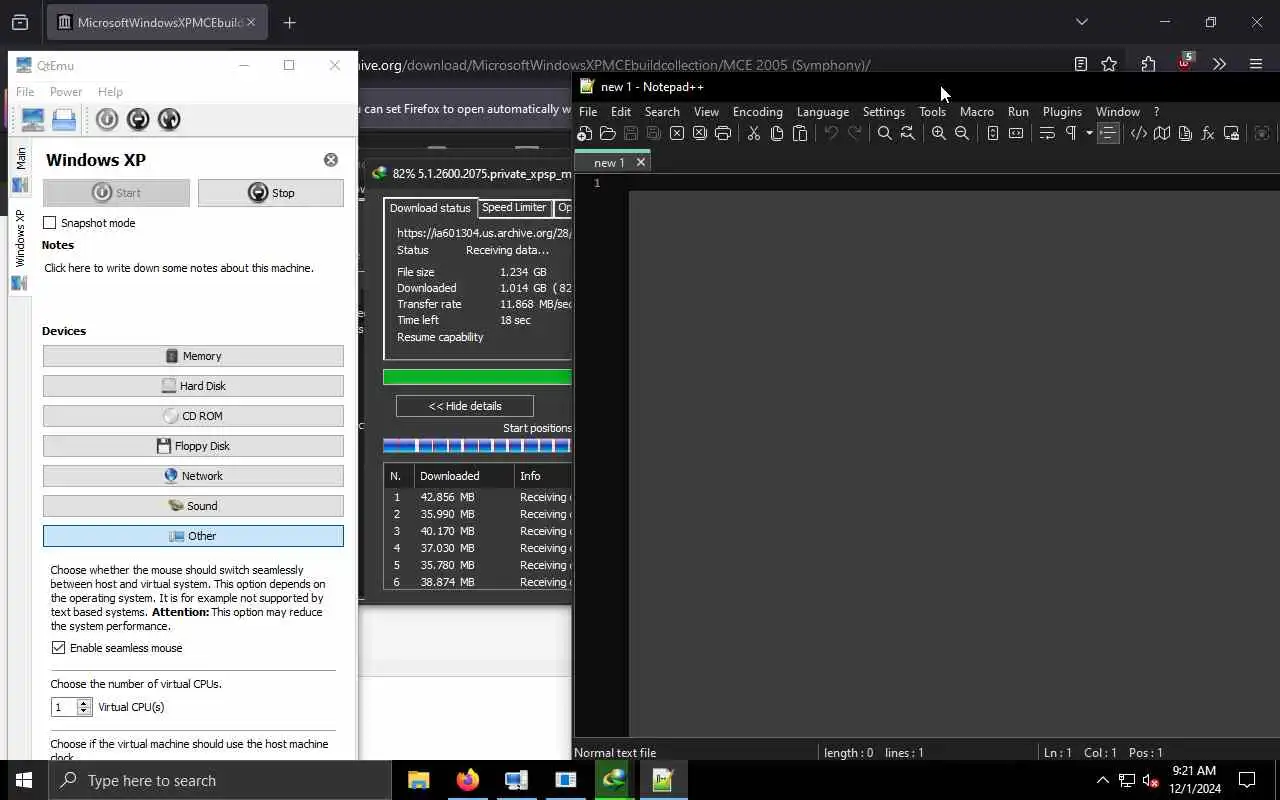Increase virtual CPU count with up arrow
Viewport: 1280px width, 800px height.
(84, 703)
